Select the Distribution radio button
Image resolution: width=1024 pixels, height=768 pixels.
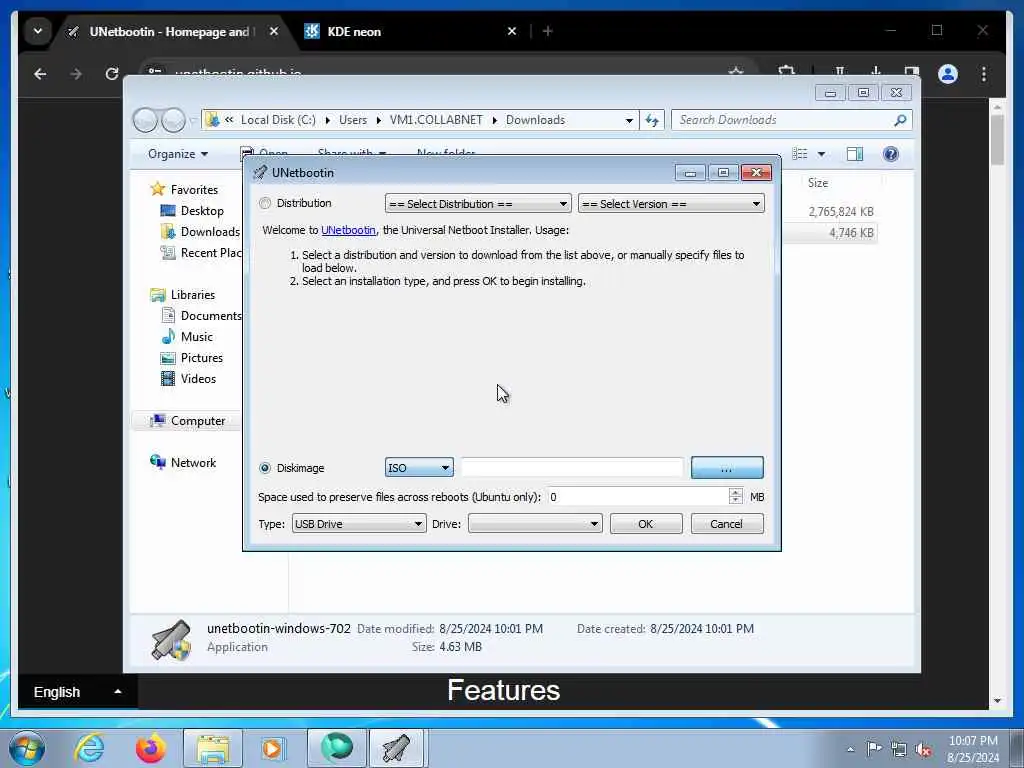click(265, 203)
